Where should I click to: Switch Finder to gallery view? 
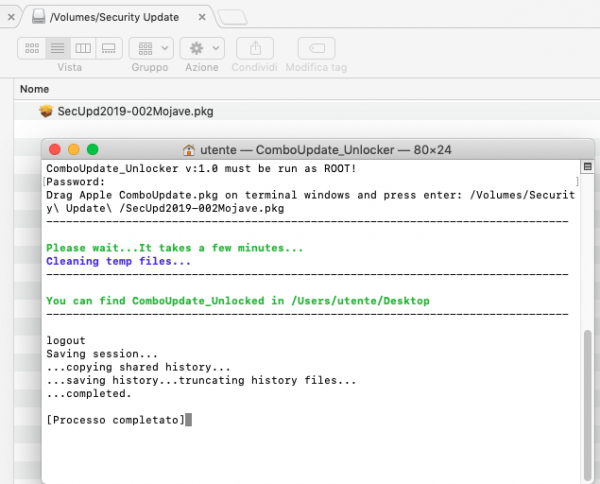(109, 48)
